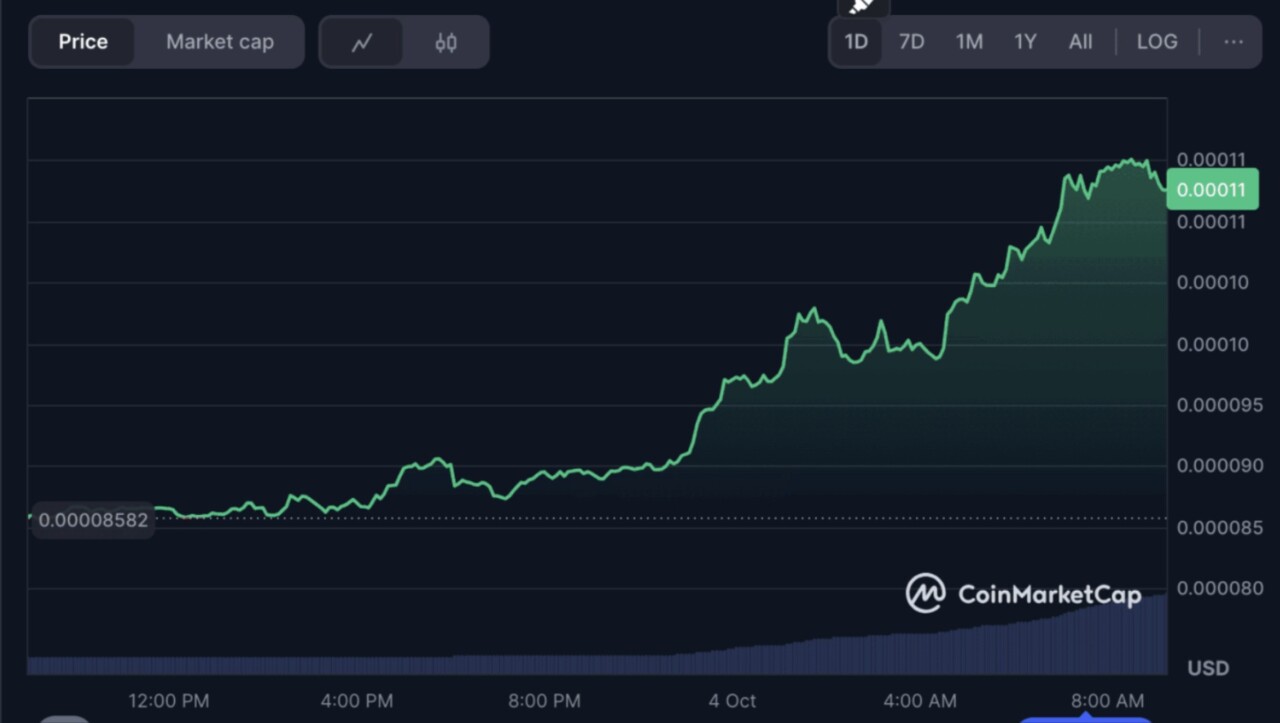Select the 1M time range
The height and width of the screenshot is (723, 1280).
(969, 42)
